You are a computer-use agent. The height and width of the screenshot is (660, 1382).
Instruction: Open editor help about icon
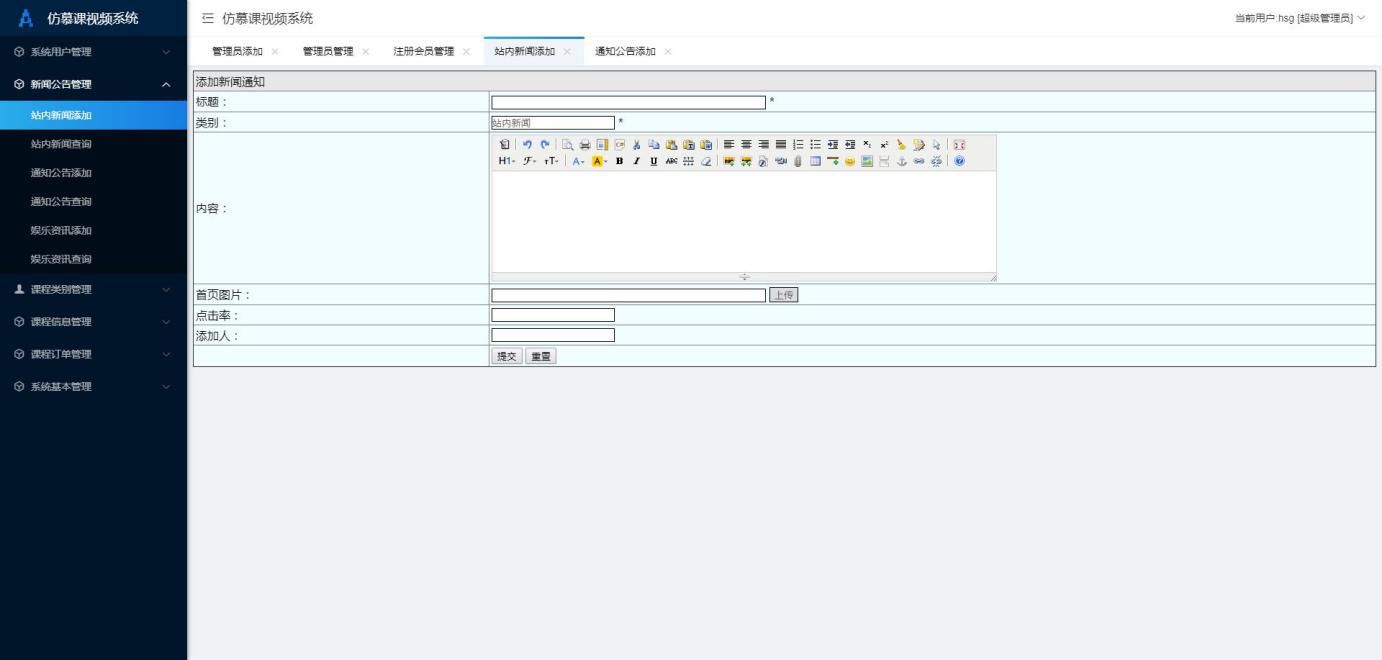point(960,160)
